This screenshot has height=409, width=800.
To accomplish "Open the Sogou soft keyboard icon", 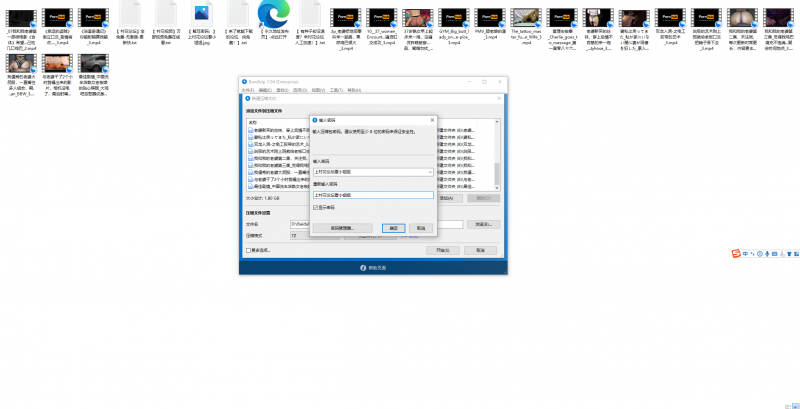I will click(x=776, y=253).
